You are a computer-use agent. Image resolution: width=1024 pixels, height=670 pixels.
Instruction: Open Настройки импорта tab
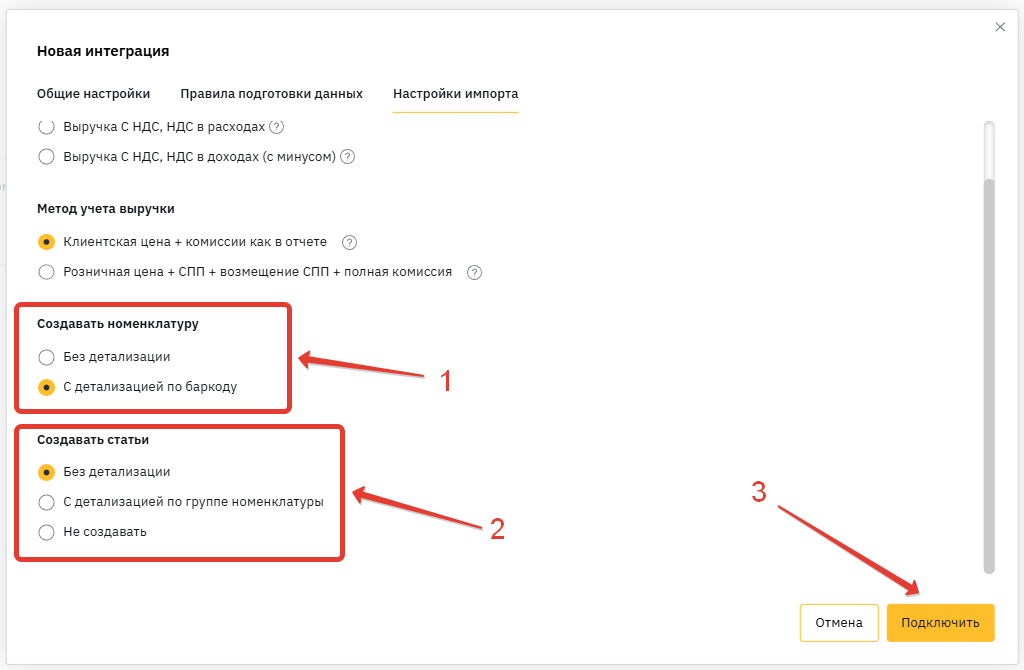pyautogui.click(x=455, y=93)
